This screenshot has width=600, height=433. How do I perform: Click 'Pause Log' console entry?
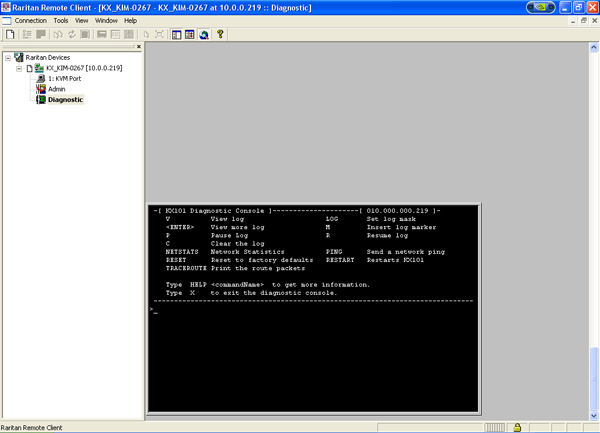tap(229, 236)
